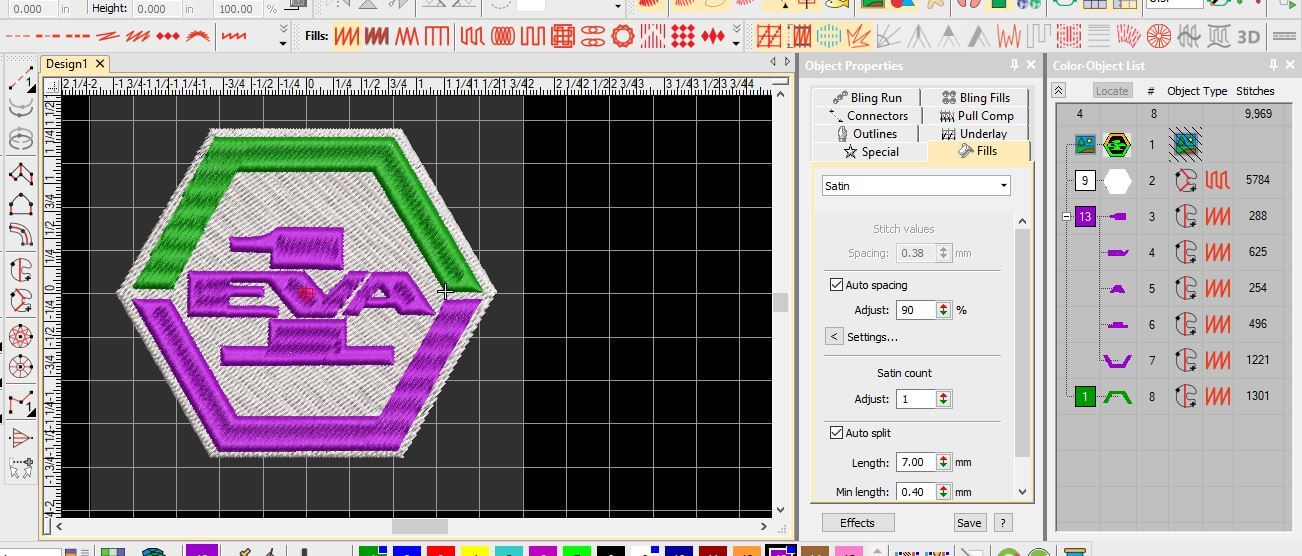Click the Effects button
The height and width of the screenshot is (556, 1302).
(x=857, y=523)
